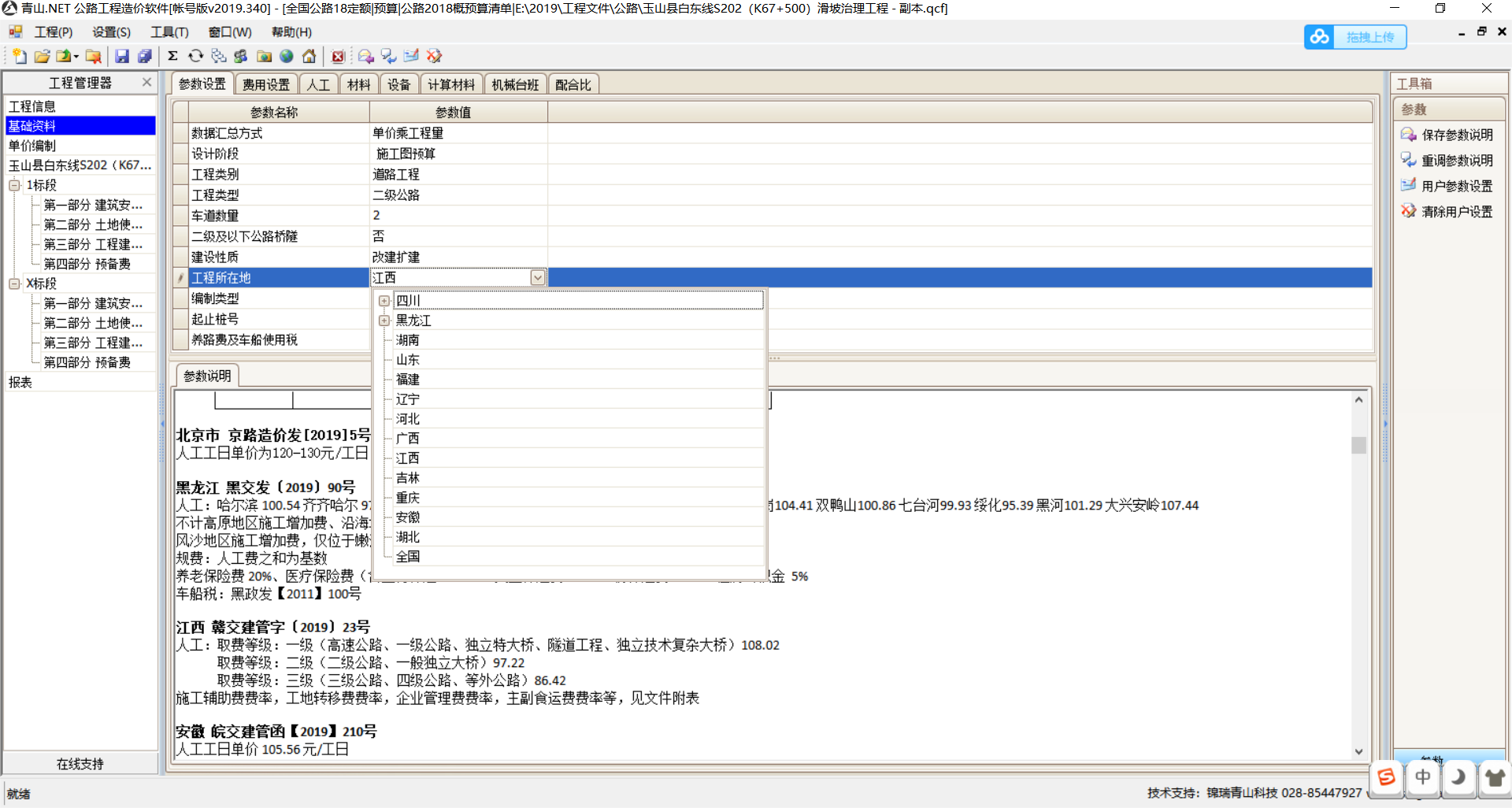Click 保存参数说明 in the toolbox
The width and height of the screenshot is (1512, 808).
click(1456, 135)
